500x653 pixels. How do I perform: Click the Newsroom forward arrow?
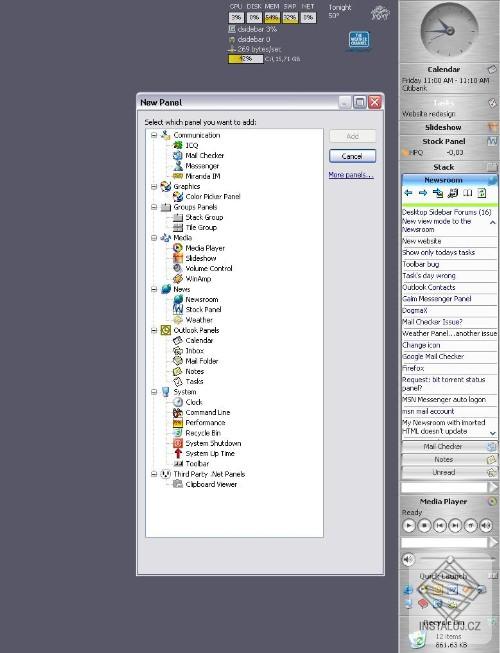coord(423,193)
